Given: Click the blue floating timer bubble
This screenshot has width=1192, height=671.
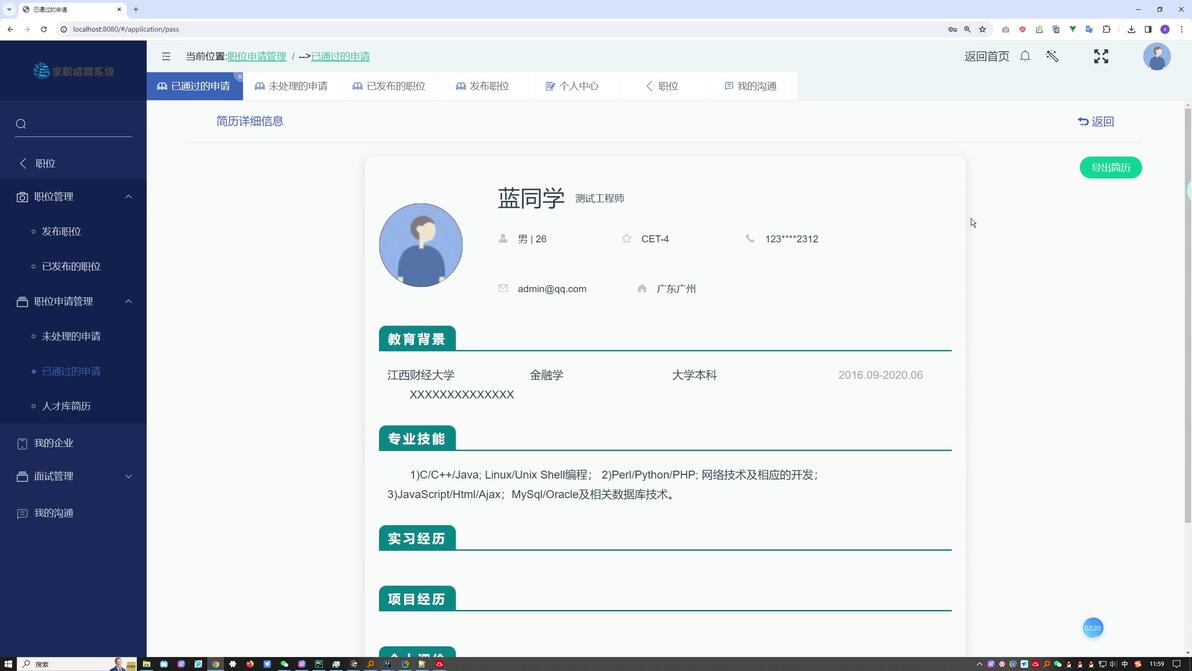Looking at the screenshot, I should pyautogui.click(x=1092, y=628).
